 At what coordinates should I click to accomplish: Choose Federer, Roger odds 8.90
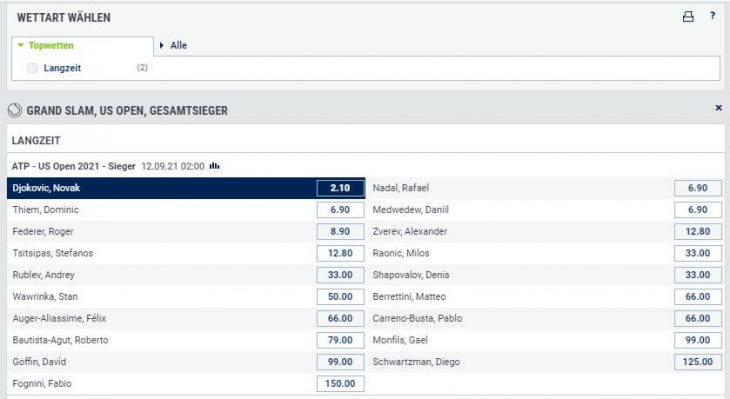340,231
